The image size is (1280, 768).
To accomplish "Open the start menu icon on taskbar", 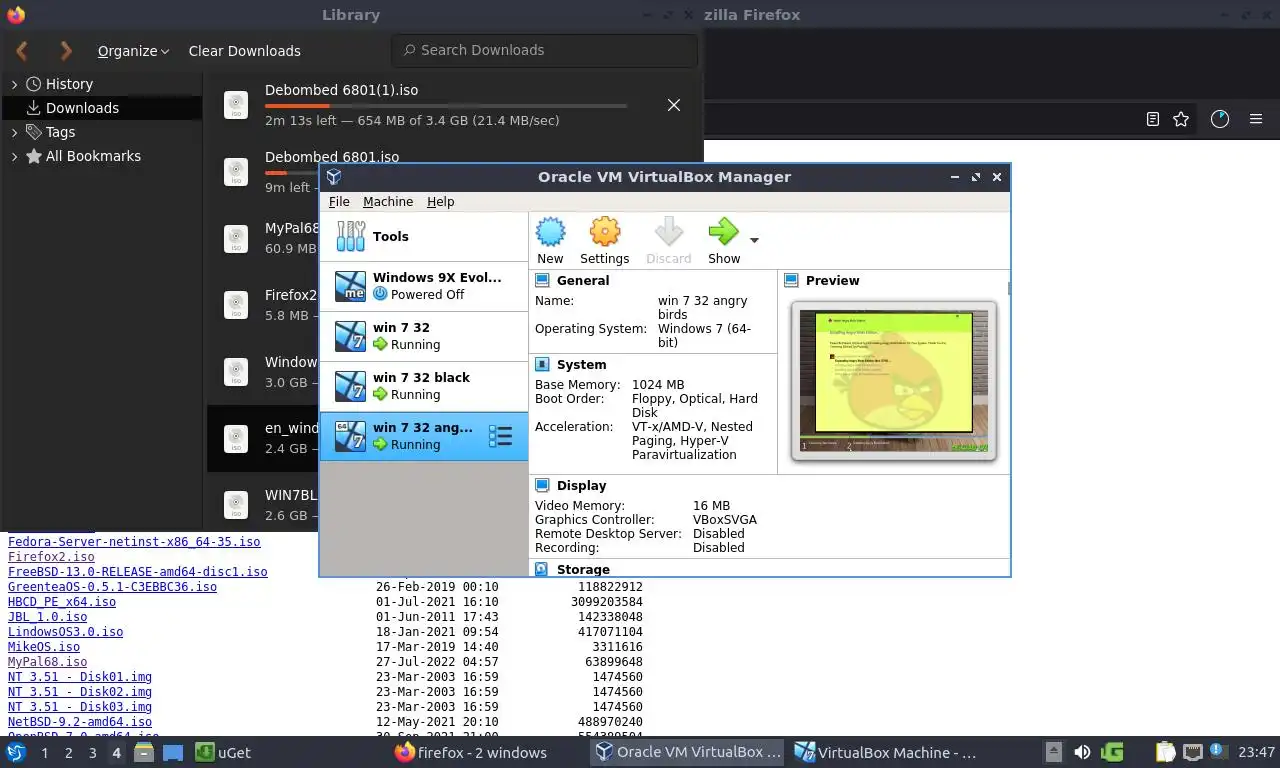I will [x=16, y=752].
